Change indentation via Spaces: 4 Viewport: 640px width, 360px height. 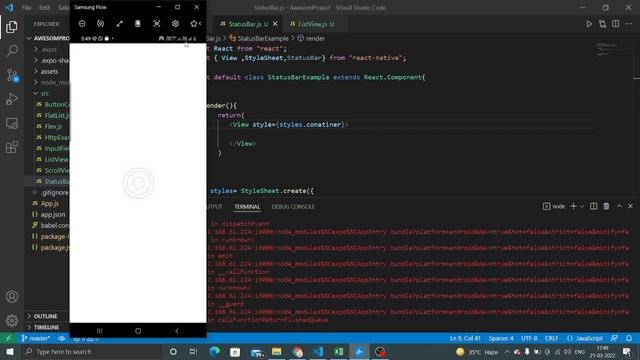click(501, 338)
